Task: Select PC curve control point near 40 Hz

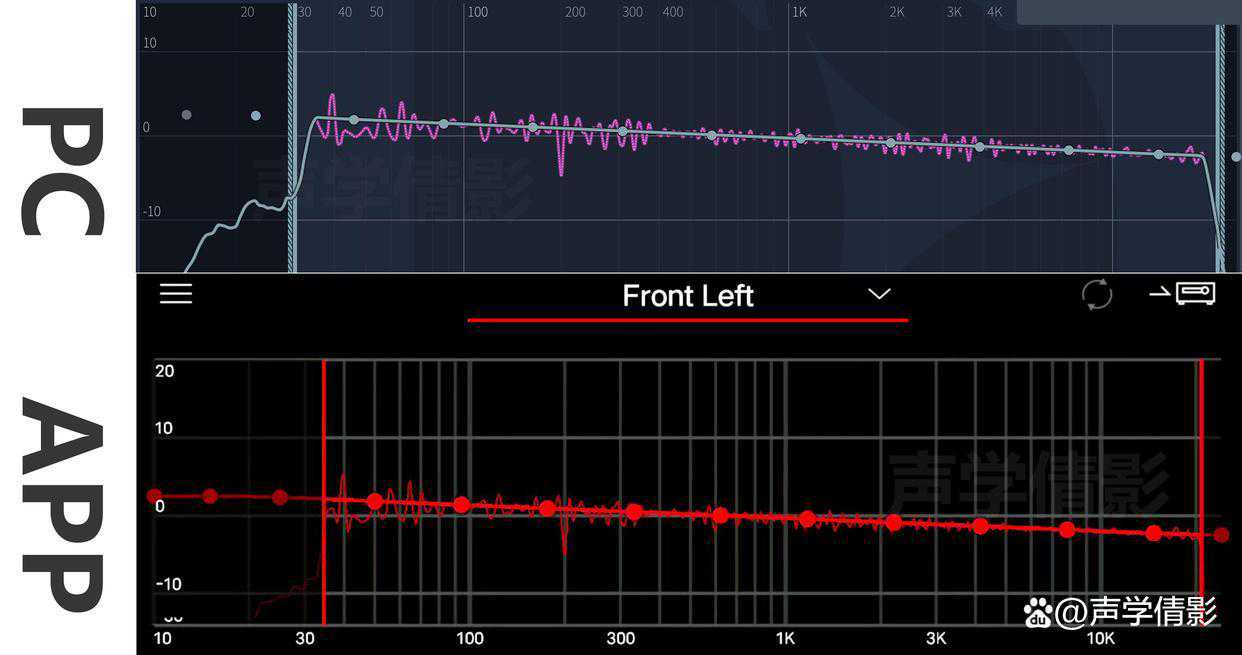Action: coord(353,120)
